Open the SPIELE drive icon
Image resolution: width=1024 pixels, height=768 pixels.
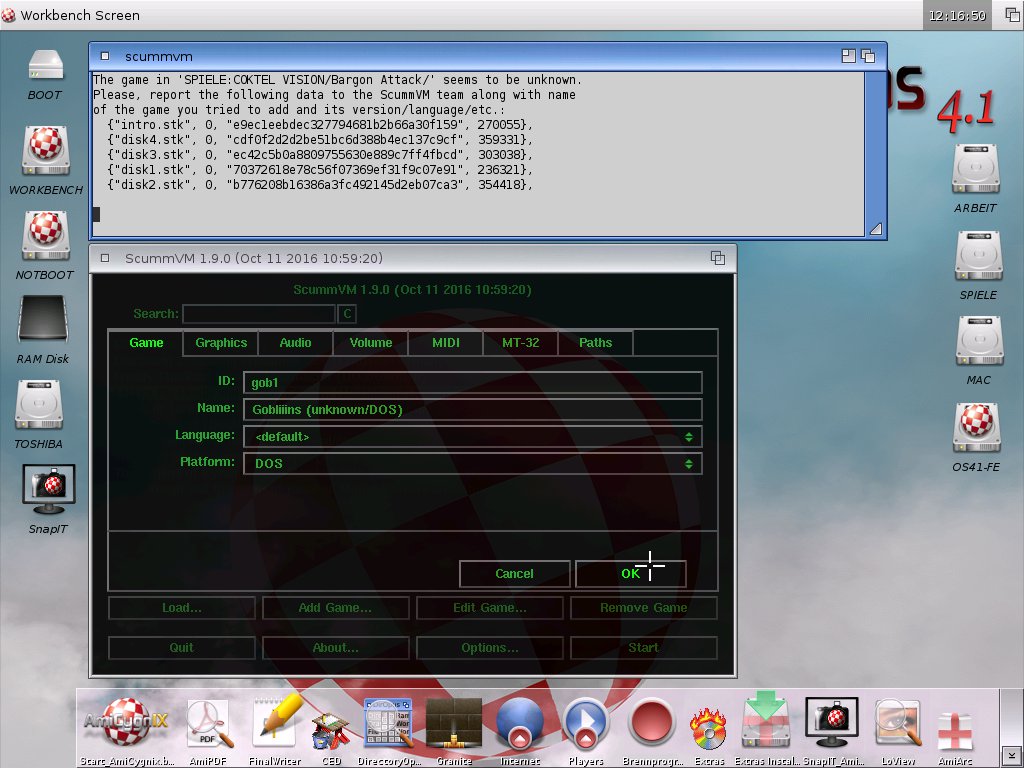click(978, 255)
